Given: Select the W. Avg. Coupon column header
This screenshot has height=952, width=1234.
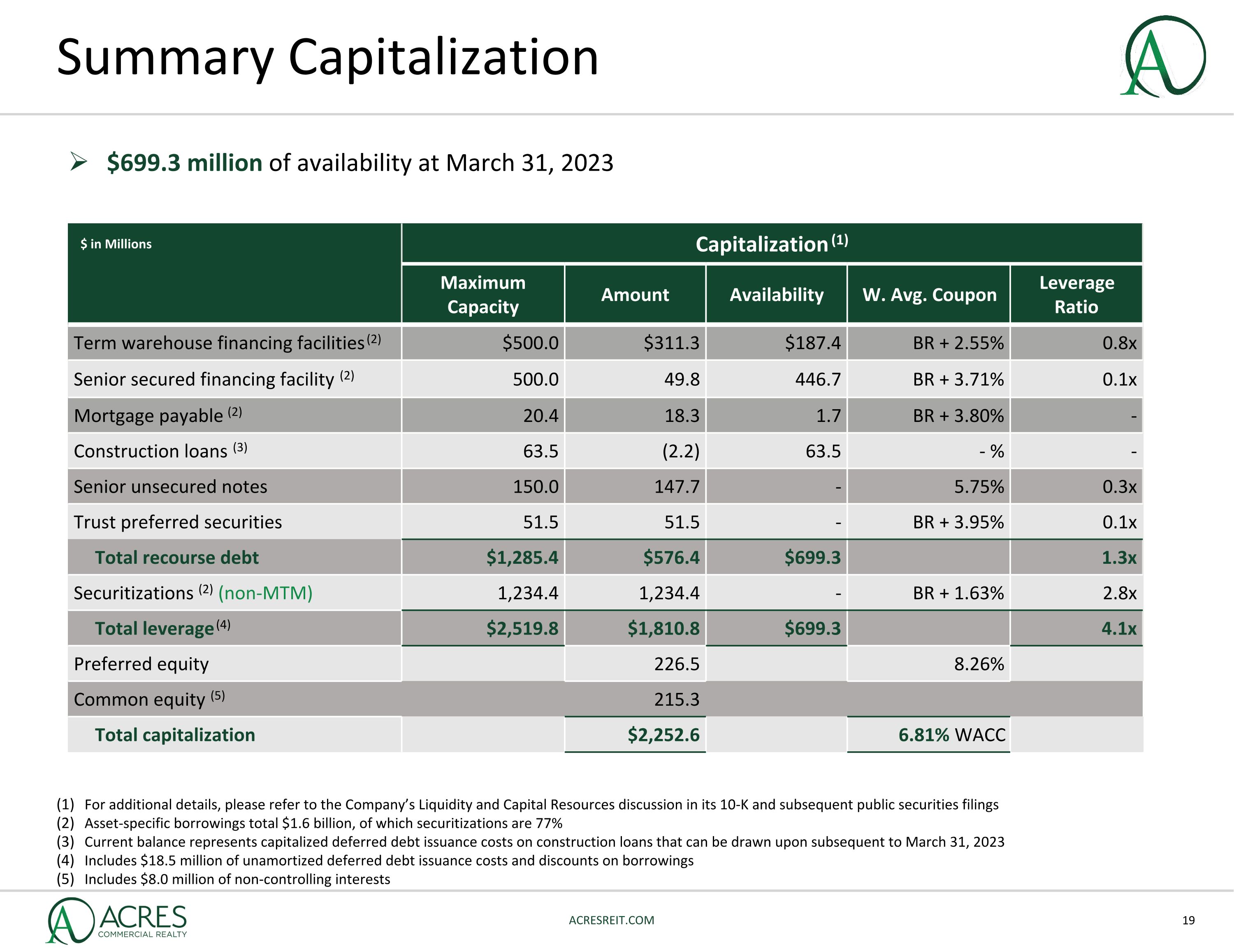Looking at the screenshot, I should [929, 294].
